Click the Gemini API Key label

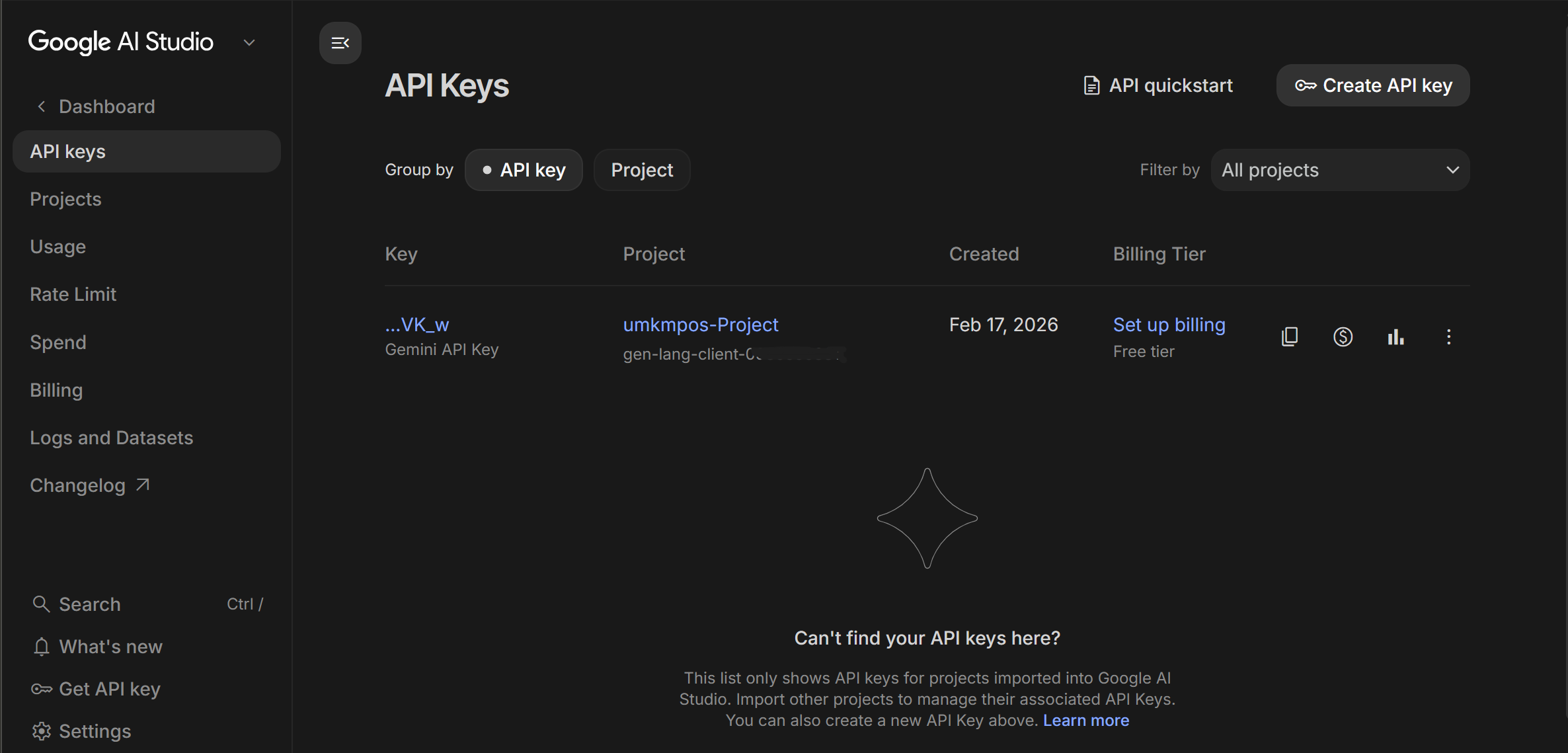(442, 350)
